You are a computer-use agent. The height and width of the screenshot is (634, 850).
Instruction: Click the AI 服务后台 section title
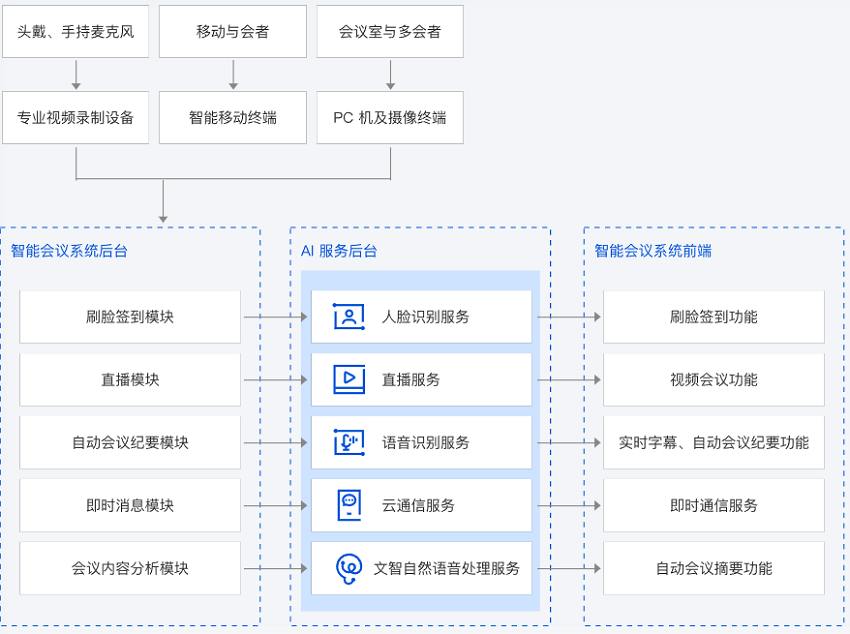(x=339, y=251)
